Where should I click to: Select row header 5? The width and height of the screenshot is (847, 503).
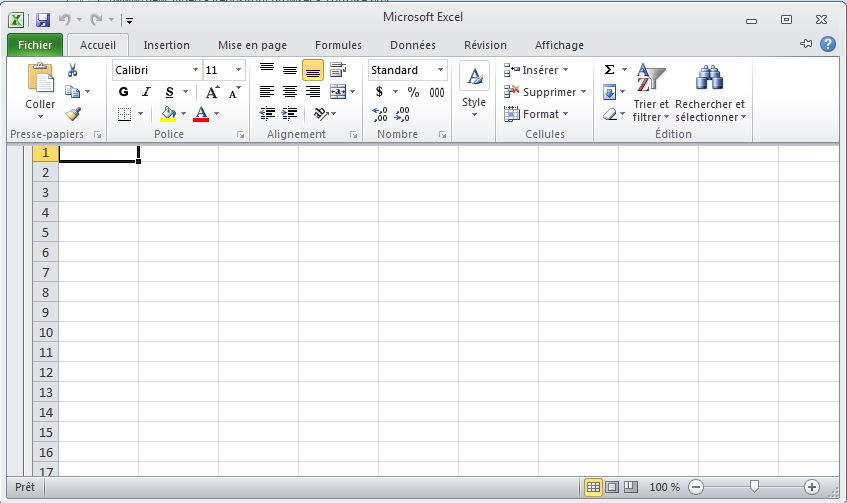tap(45, 232)
